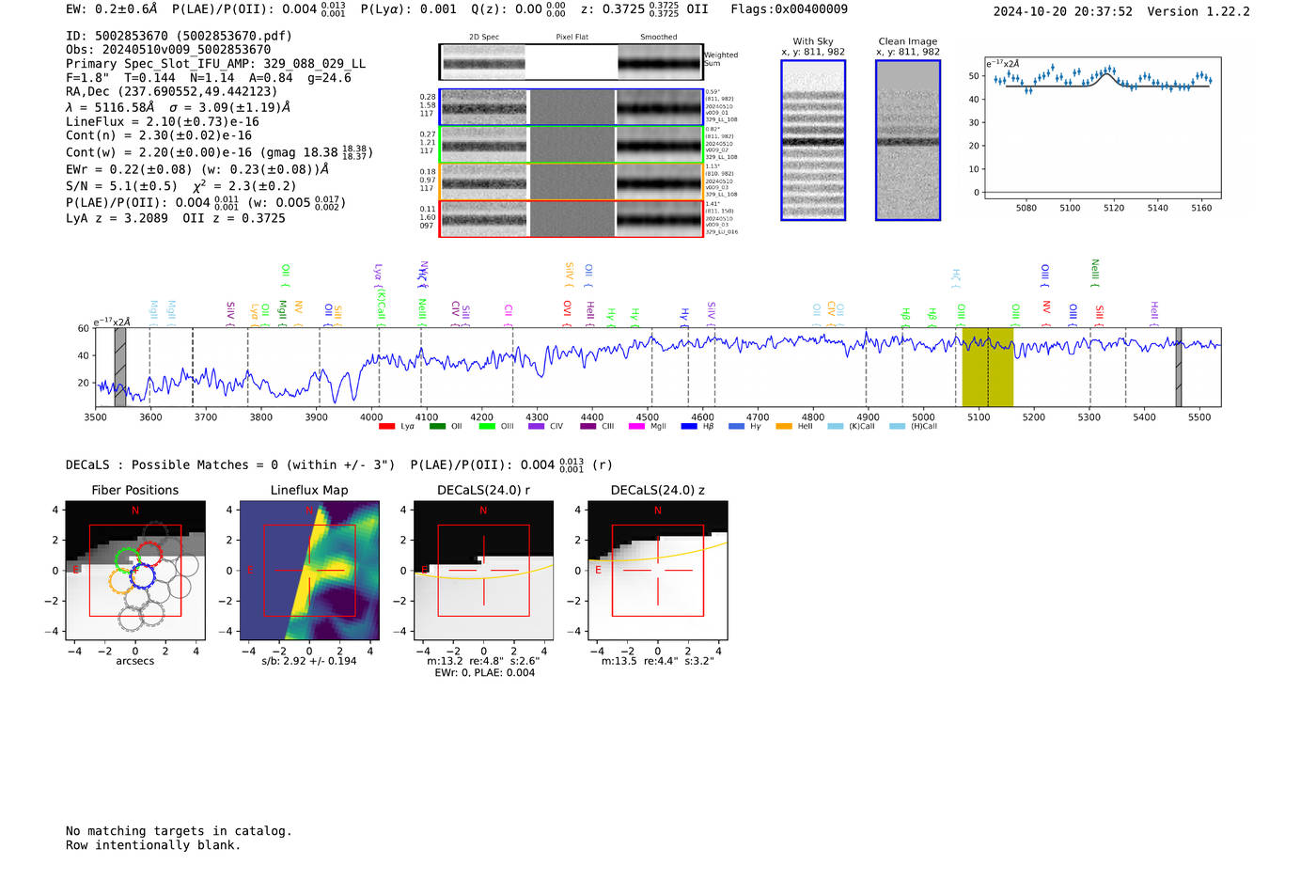
Task: Click the Hβ blue legend swatch
Action: point(690,427)
